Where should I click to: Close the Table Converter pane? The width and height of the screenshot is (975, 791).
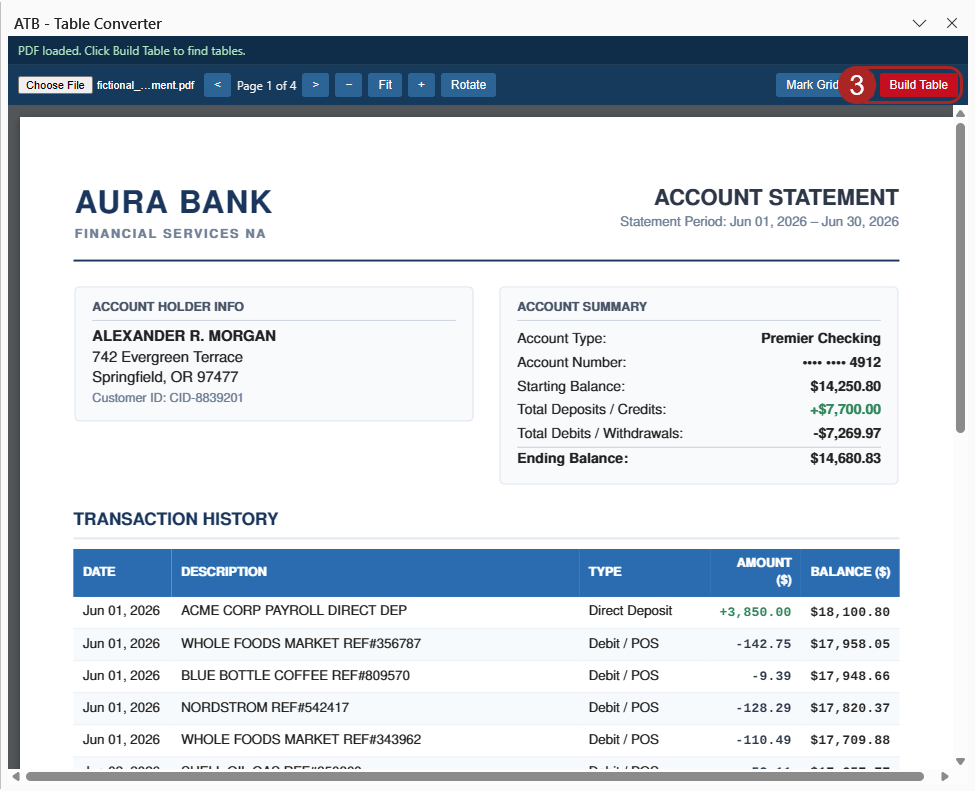click(951, 24)
